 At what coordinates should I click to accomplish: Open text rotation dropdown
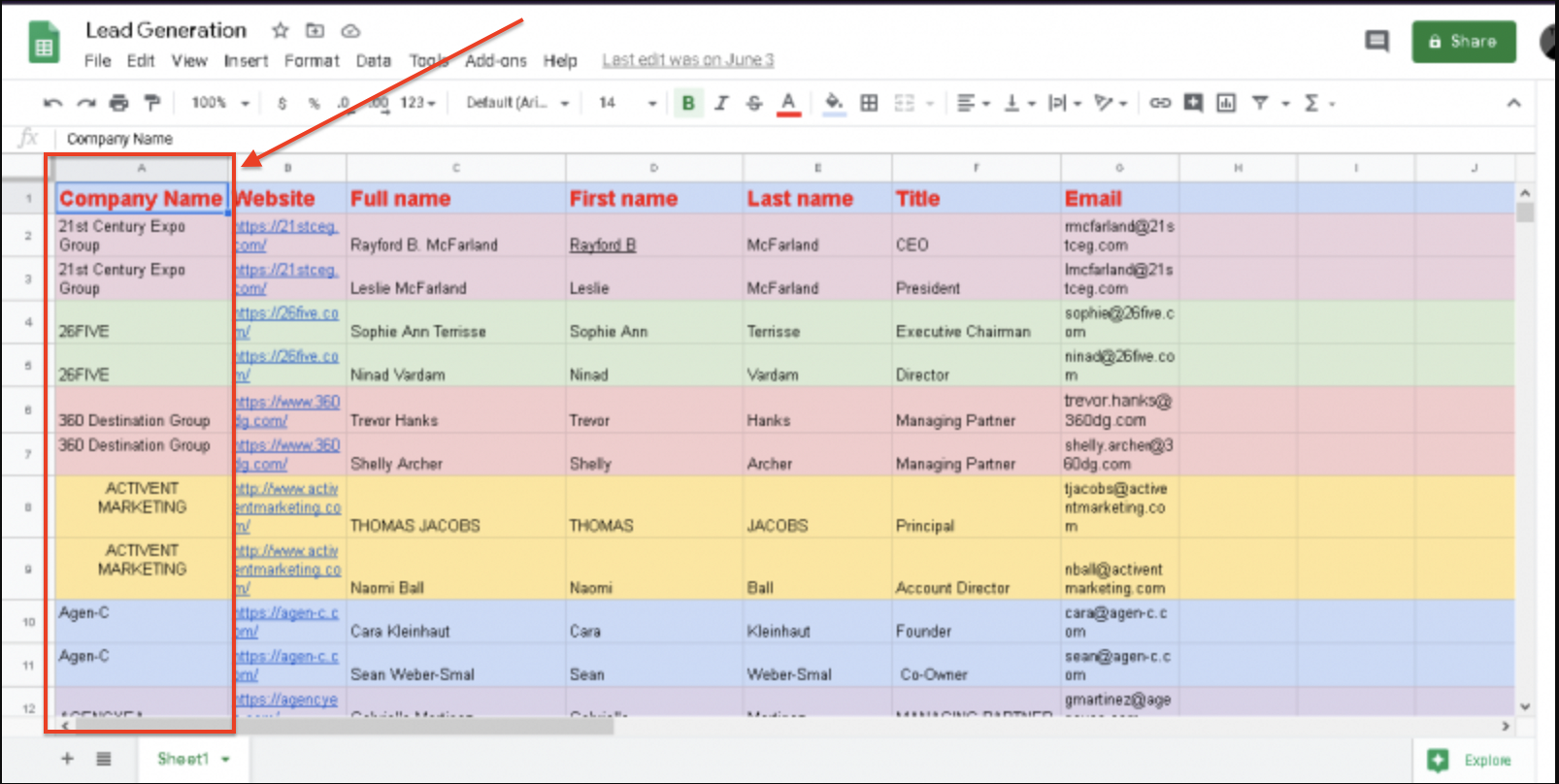coord(1111,103)
